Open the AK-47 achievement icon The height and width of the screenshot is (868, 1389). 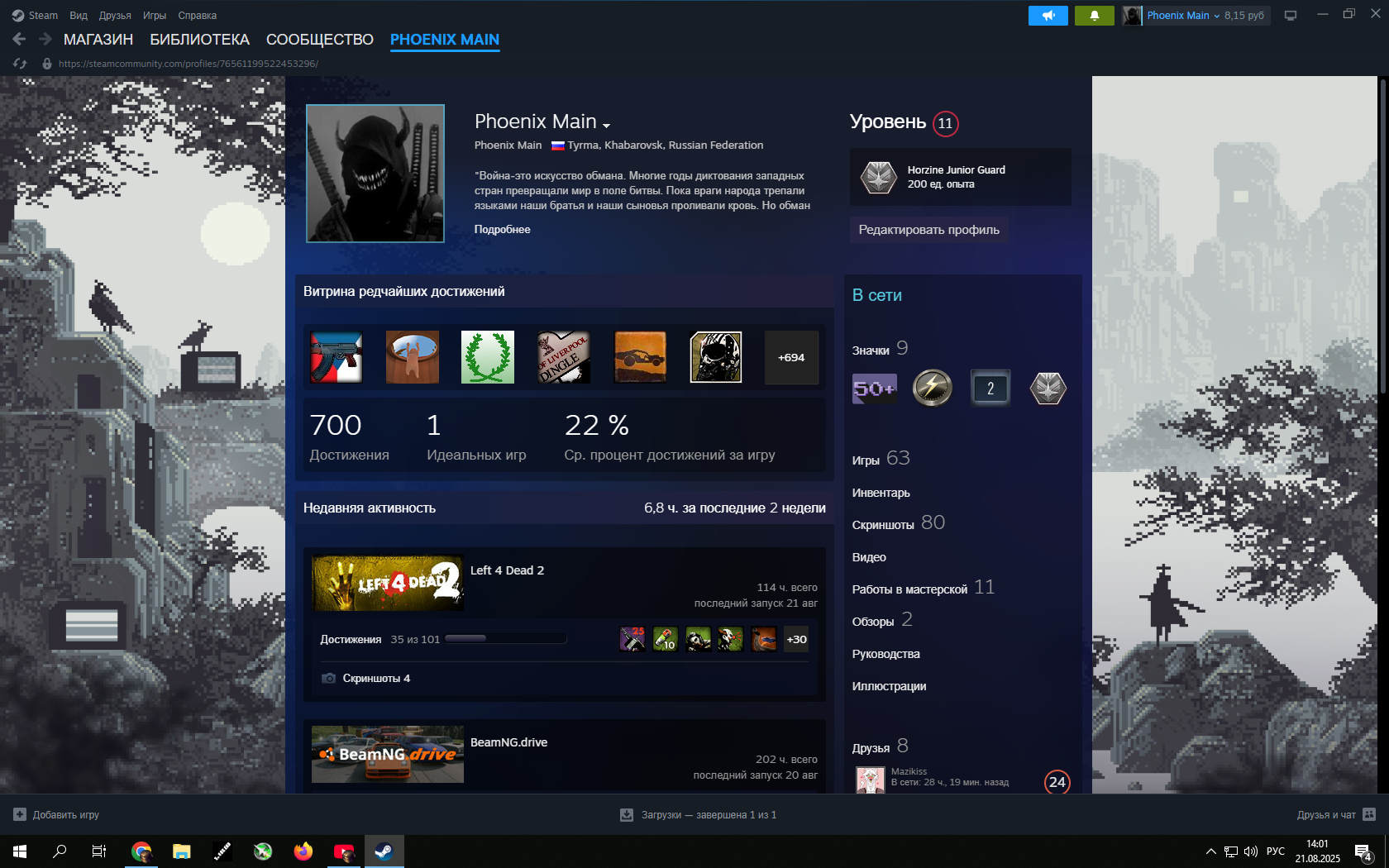(337, 357)
